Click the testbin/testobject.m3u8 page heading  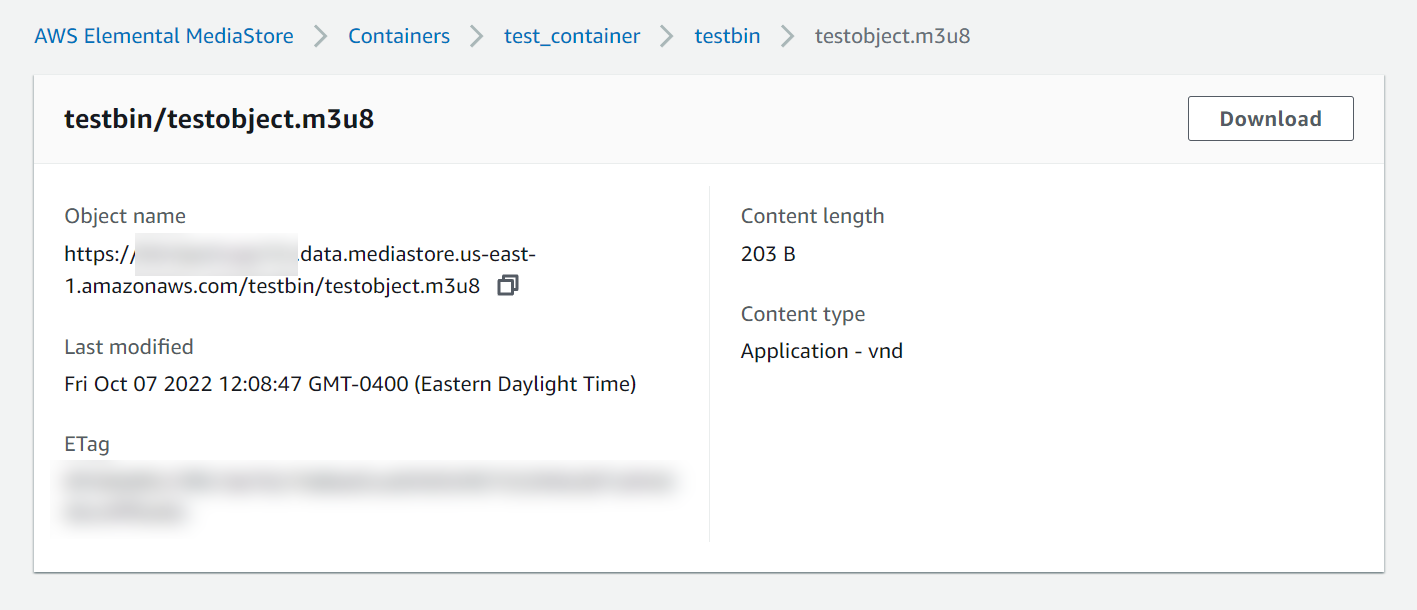point(219,119)
